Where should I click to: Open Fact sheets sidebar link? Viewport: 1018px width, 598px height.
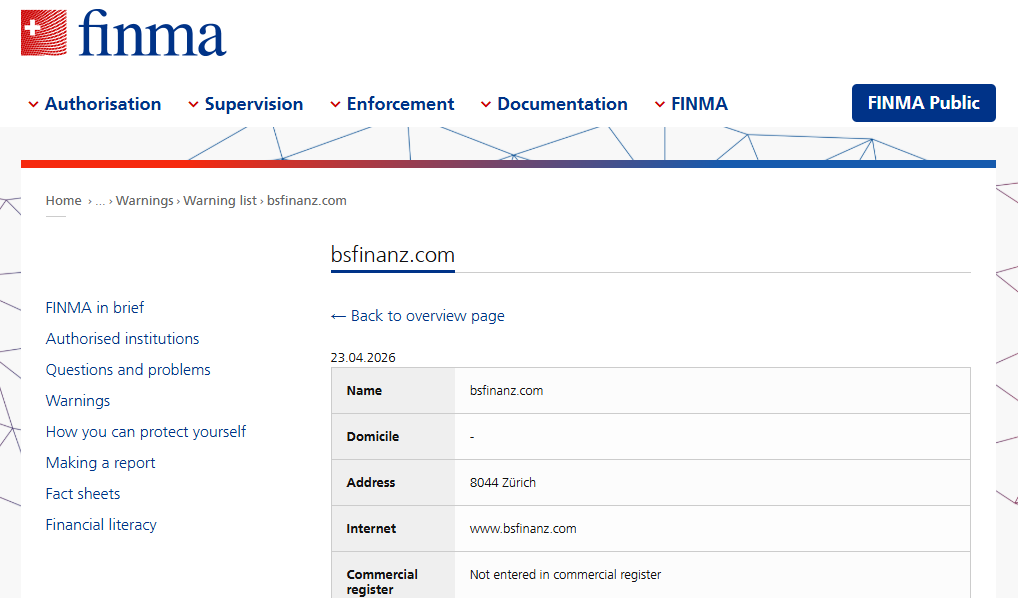(83, 494)
